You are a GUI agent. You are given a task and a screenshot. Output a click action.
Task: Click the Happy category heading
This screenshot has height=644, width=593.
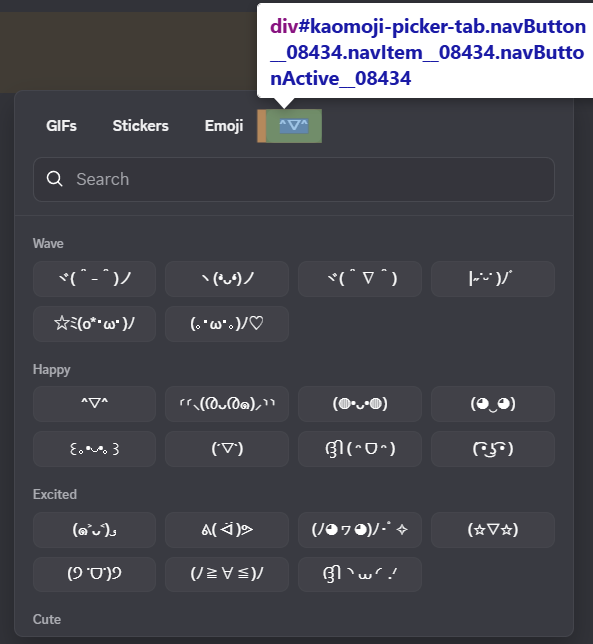51,370
